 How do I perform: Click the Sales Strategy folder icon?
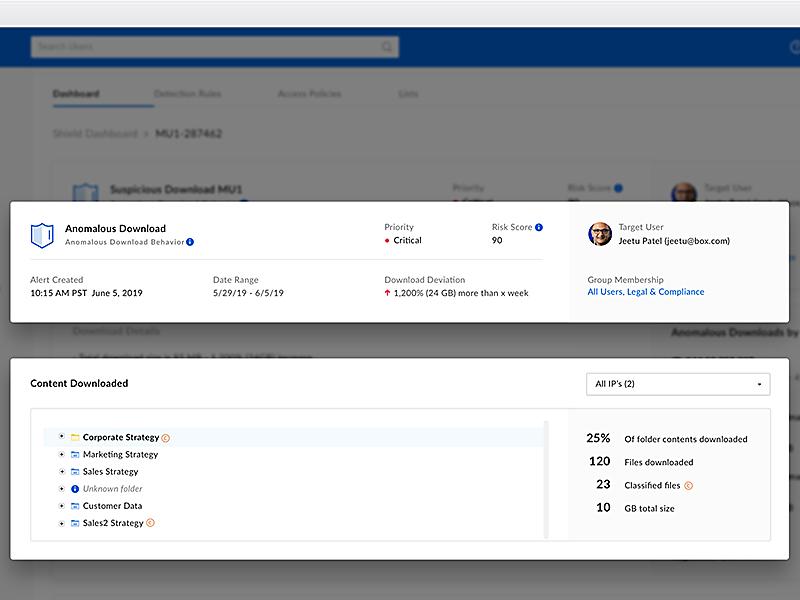75,472
